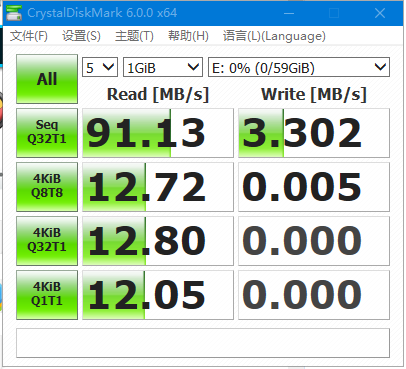Open the 语言(L)(Language) menu

click(x=274, y=36)
